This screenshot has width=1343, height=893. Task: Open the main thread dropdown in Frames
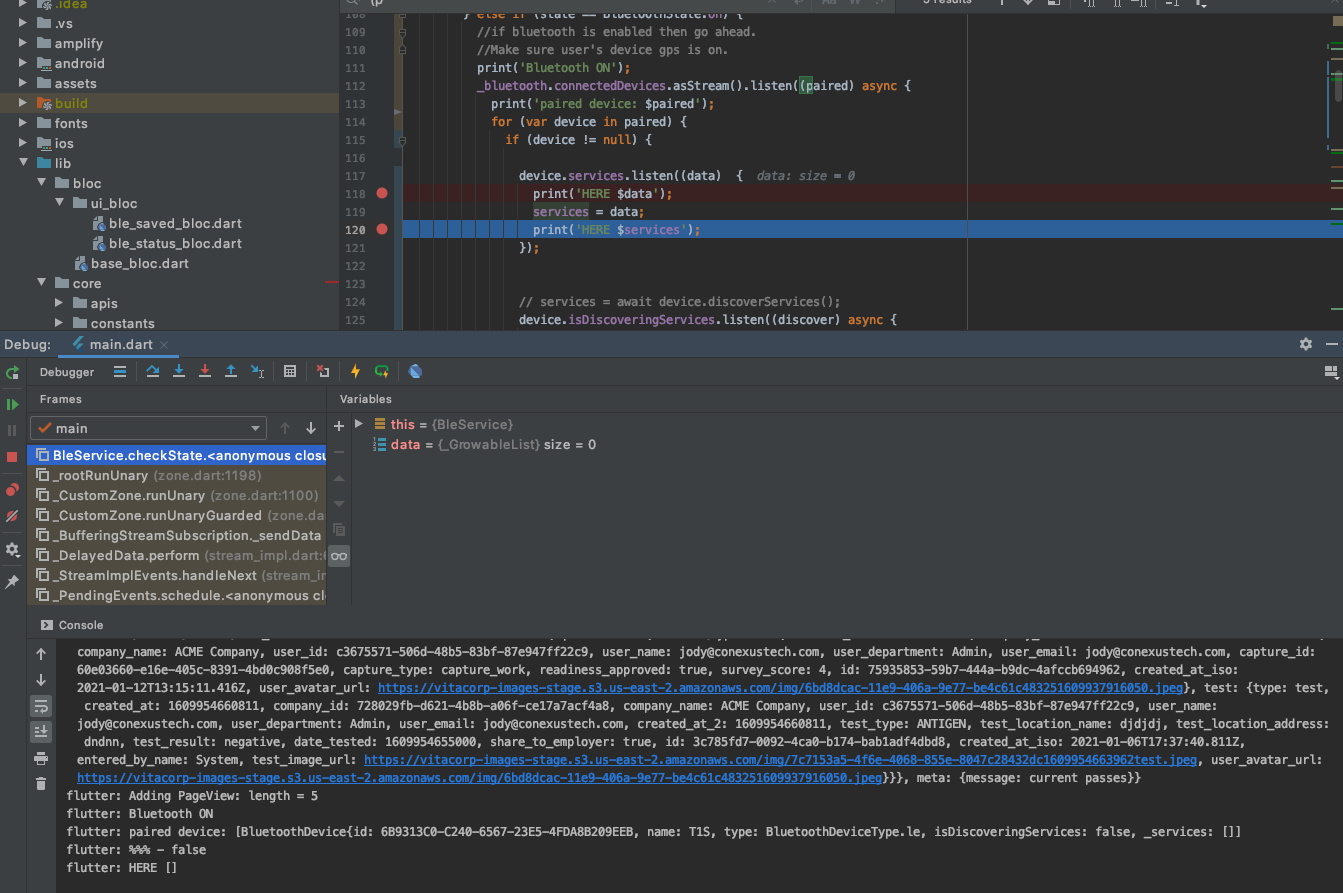(x=148, y=428)
